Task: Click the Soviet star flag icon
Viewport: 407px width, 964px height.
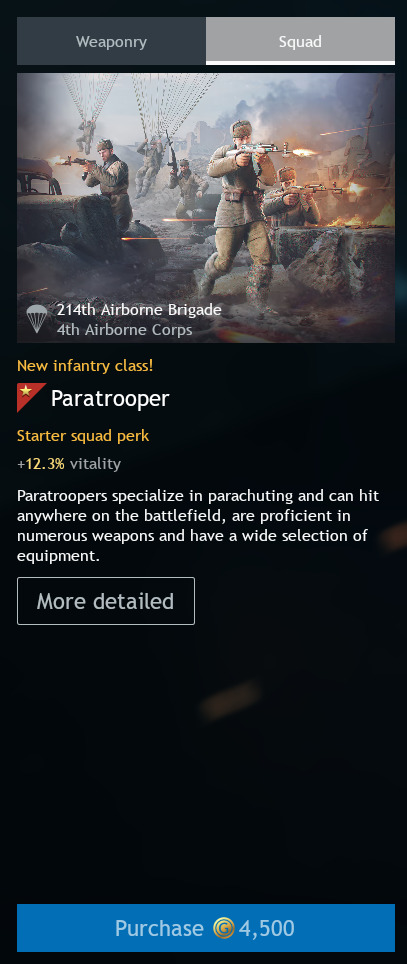Action: pos(31,398)
